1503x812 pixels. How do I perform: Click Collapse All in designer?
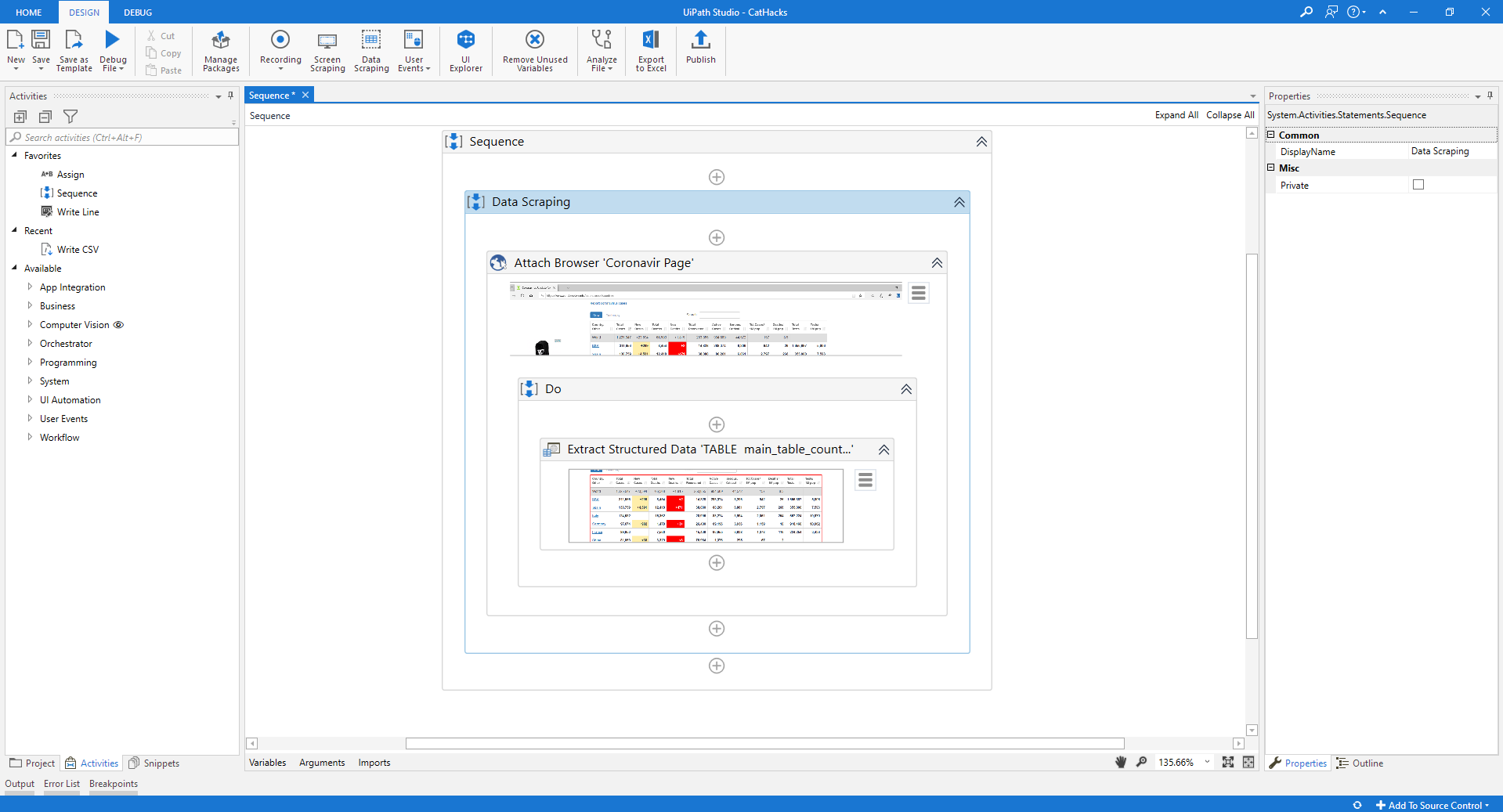click(1230, 115)
